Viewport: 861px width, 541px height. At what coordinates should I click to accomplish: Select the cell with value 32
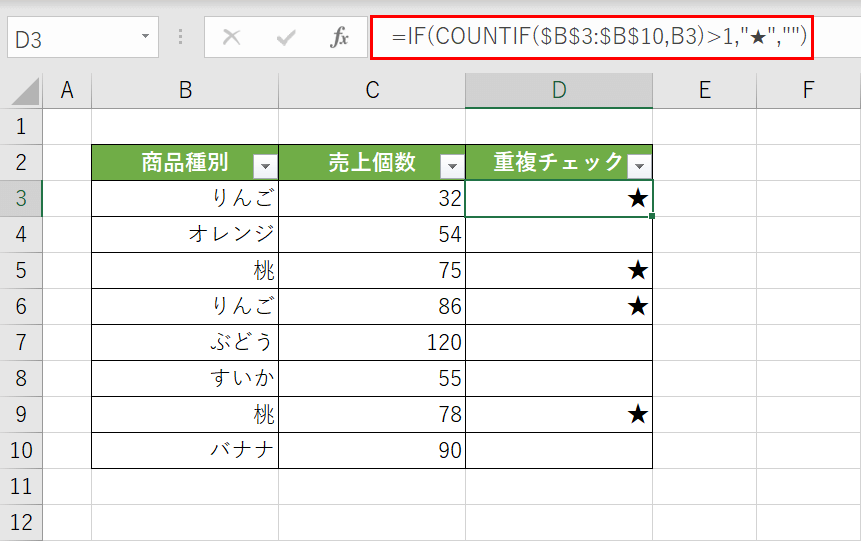coord(372,198)
